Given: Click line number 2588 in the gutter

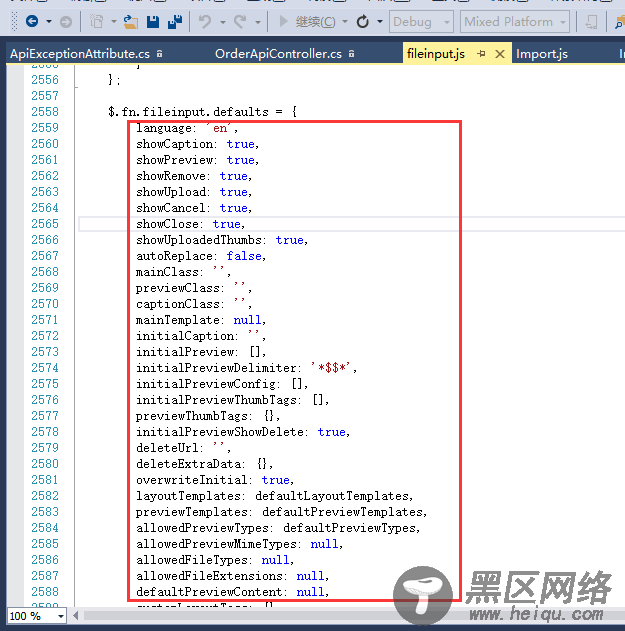Looking at the screenshot, I should pos(45,592).
